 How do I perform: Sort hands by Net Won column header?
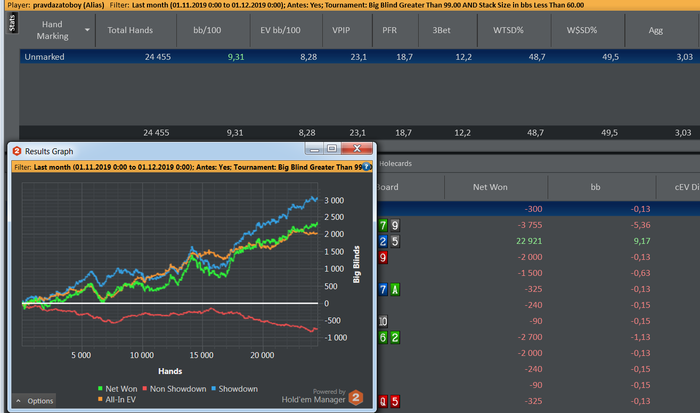pyautogui.click(x=490, y=187)
